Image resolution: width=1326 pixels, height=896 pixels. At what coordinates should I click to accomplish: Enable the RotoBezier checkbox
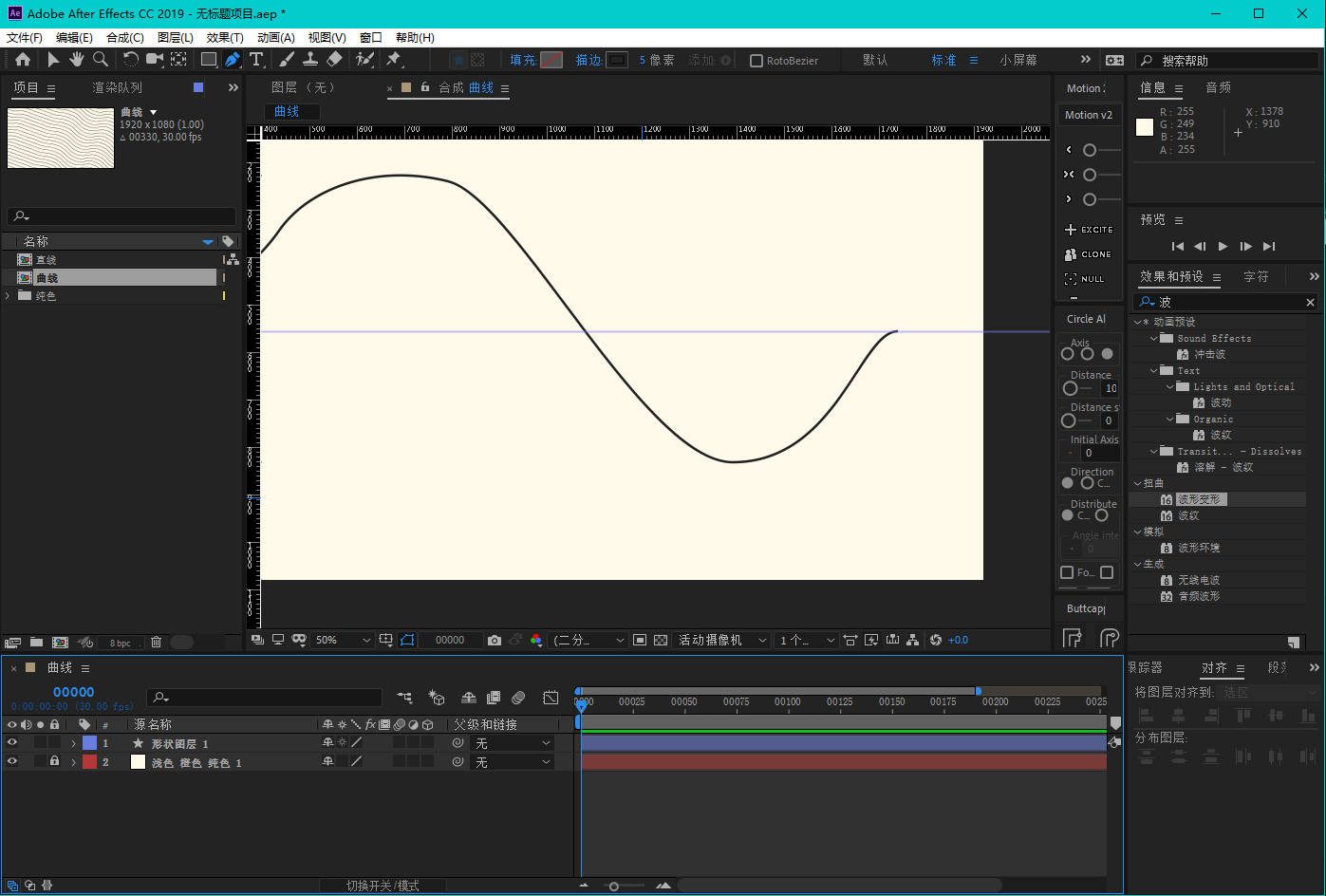pyautogui.click(x=756, y=61)
